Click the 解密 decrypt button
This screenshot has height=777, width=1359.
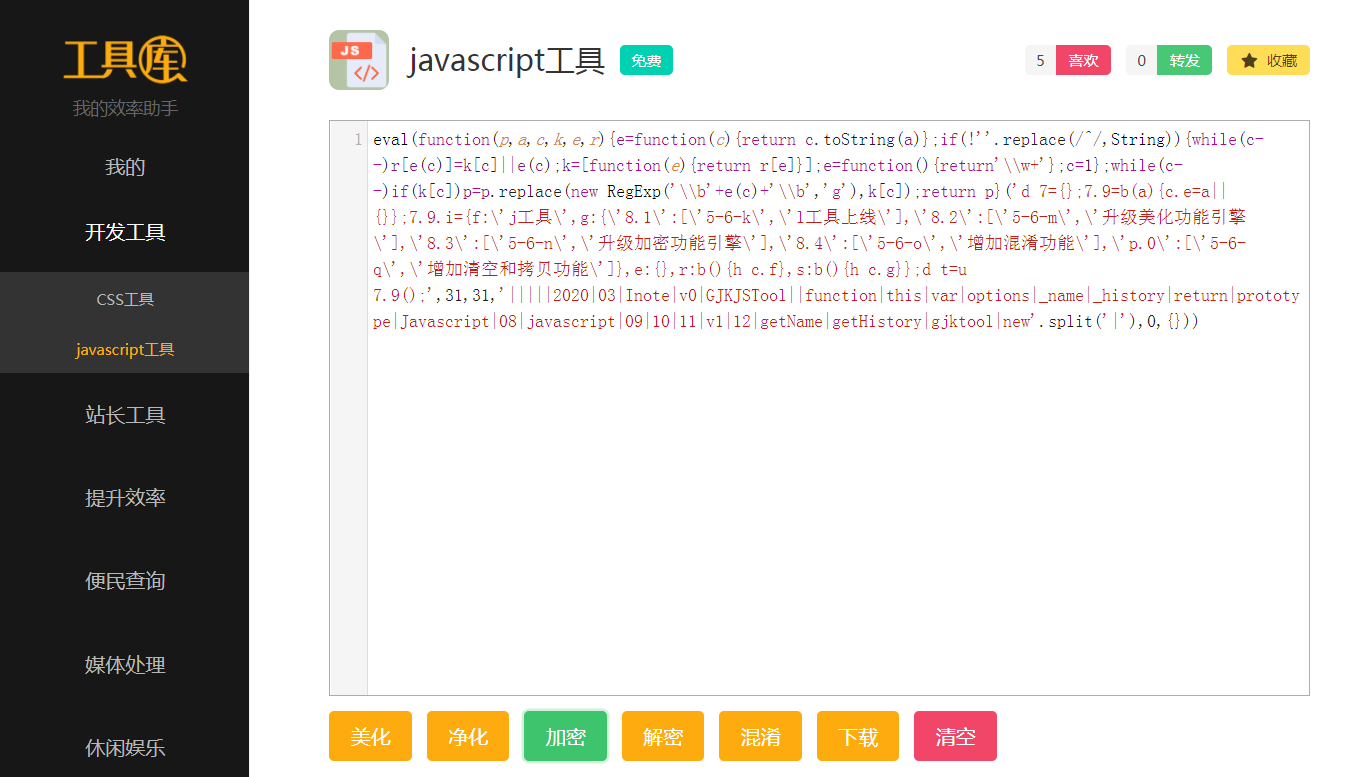click(x=662, y=737)
